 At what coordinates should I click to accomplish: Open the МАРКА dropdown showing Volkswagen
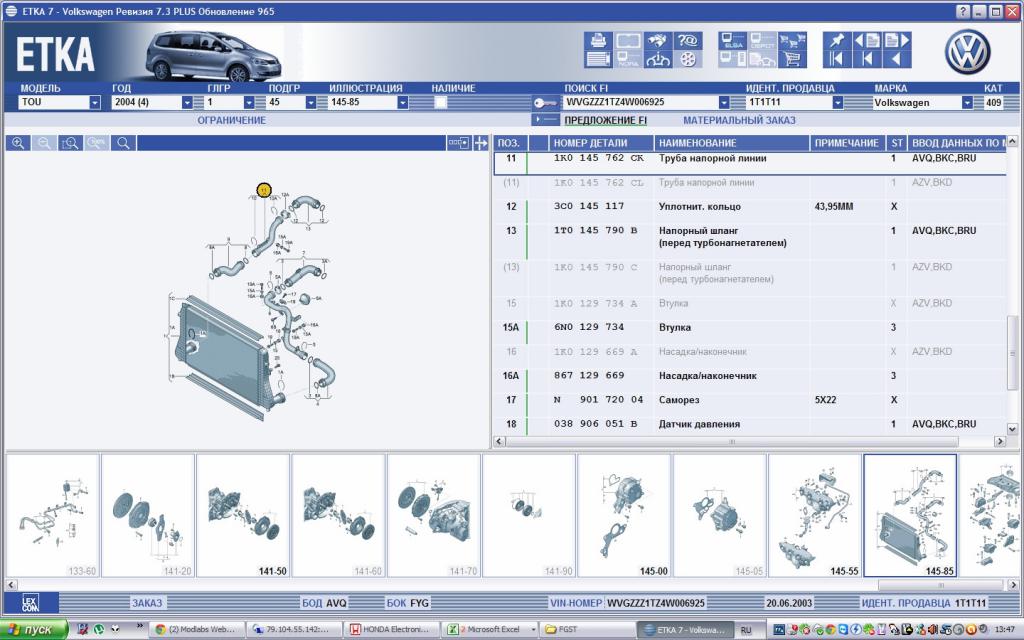point(967,103)
